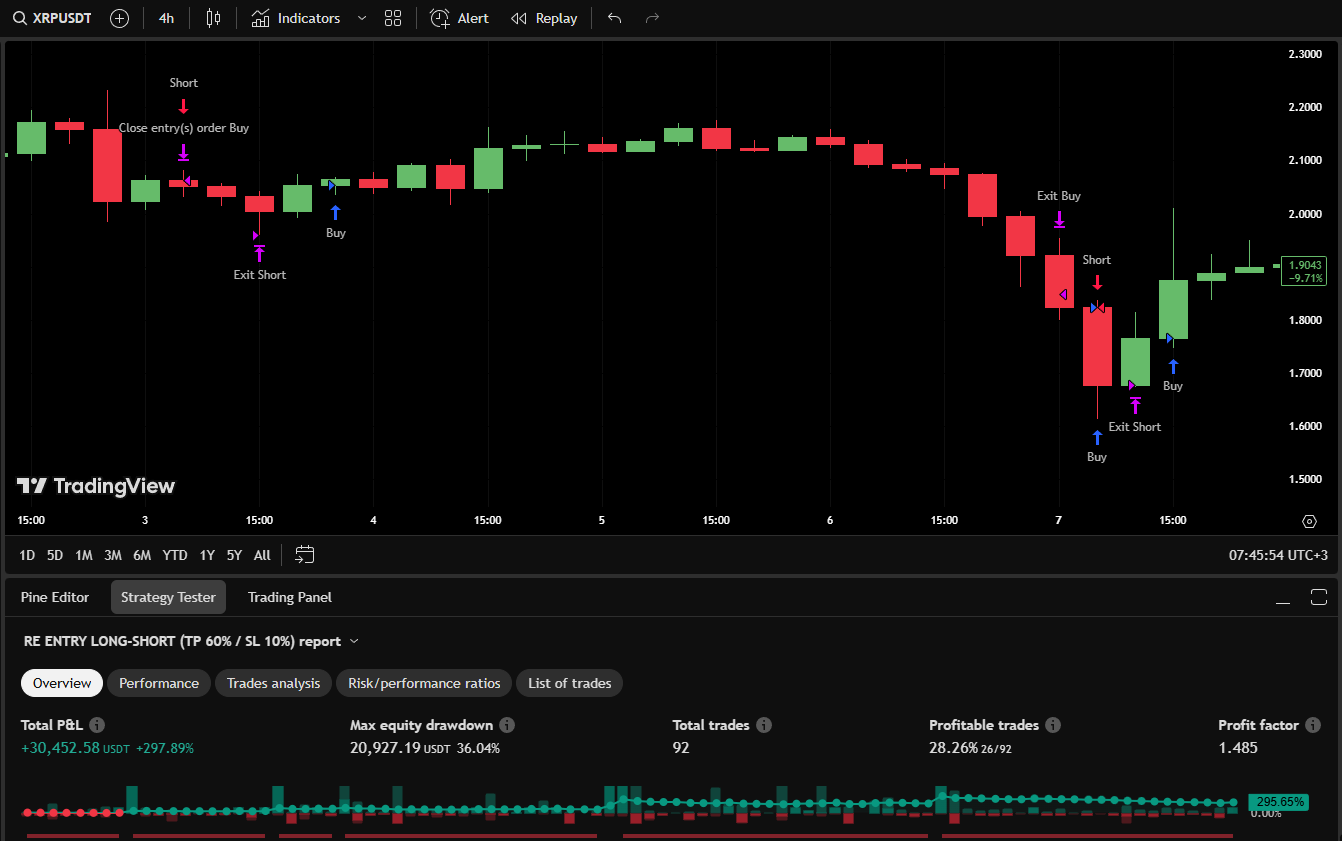The height and width of the screenshot is (841, 1342).
Task: Expand the Indicators favorites dropdown arrow
Action: pos(362,18)
